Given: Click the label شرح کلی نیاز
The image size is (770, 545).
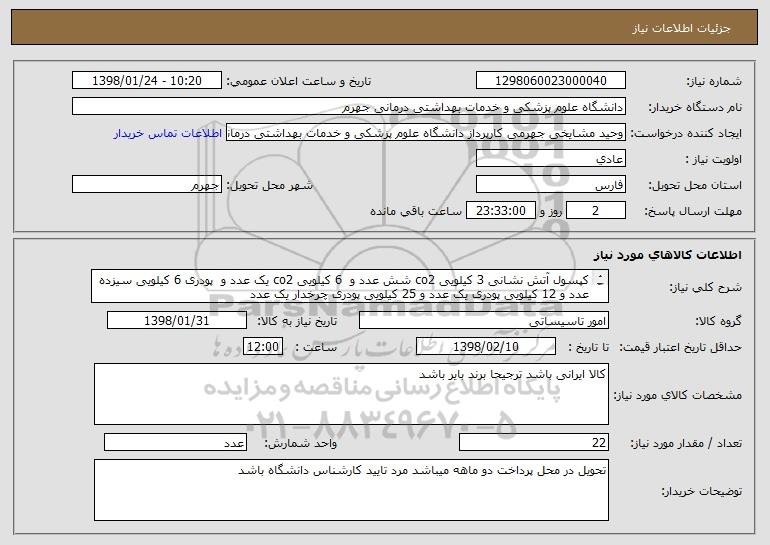Looking at the screenshot, I should pos(706,287).
